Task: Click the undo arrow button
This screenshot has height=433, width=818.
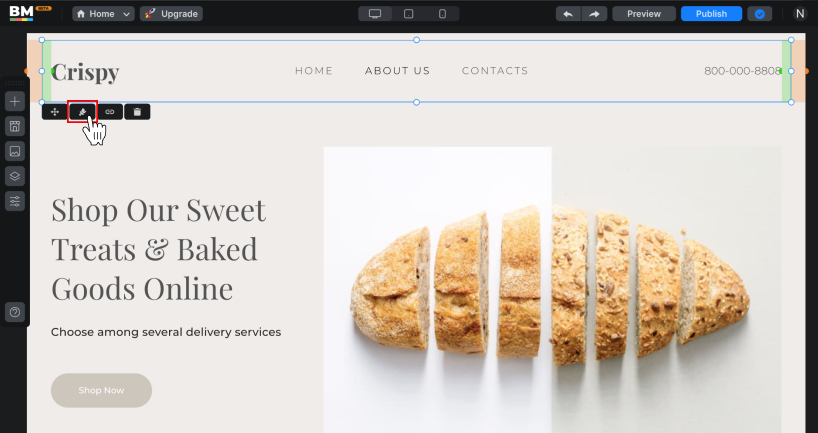Action: pos(568,14)
